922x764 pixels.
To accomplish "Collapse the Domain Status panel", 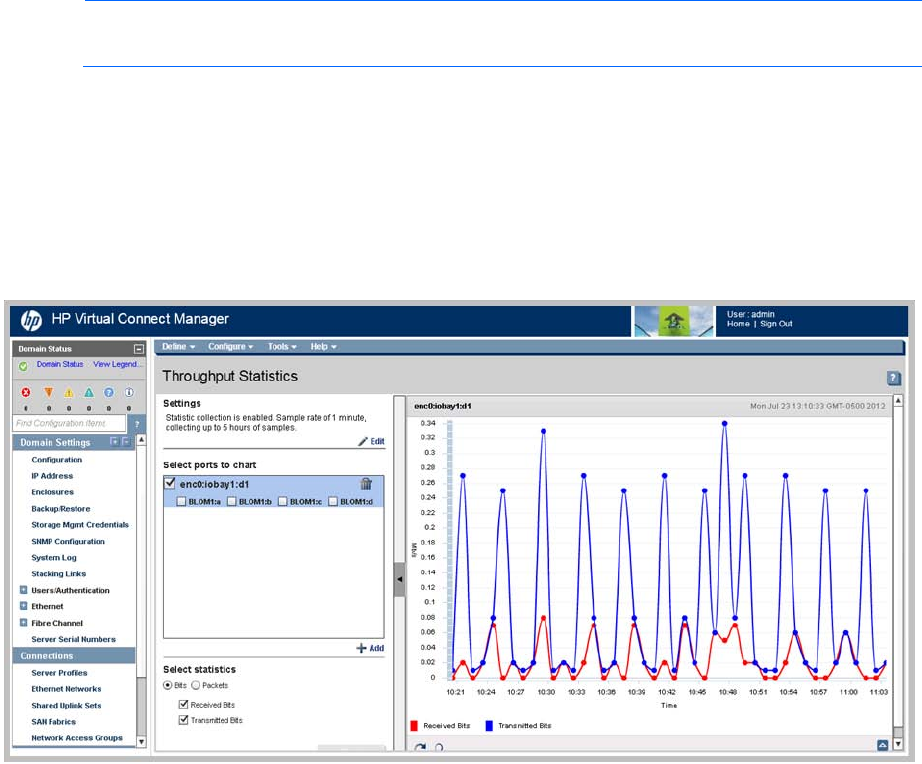I will coord(139,349).
